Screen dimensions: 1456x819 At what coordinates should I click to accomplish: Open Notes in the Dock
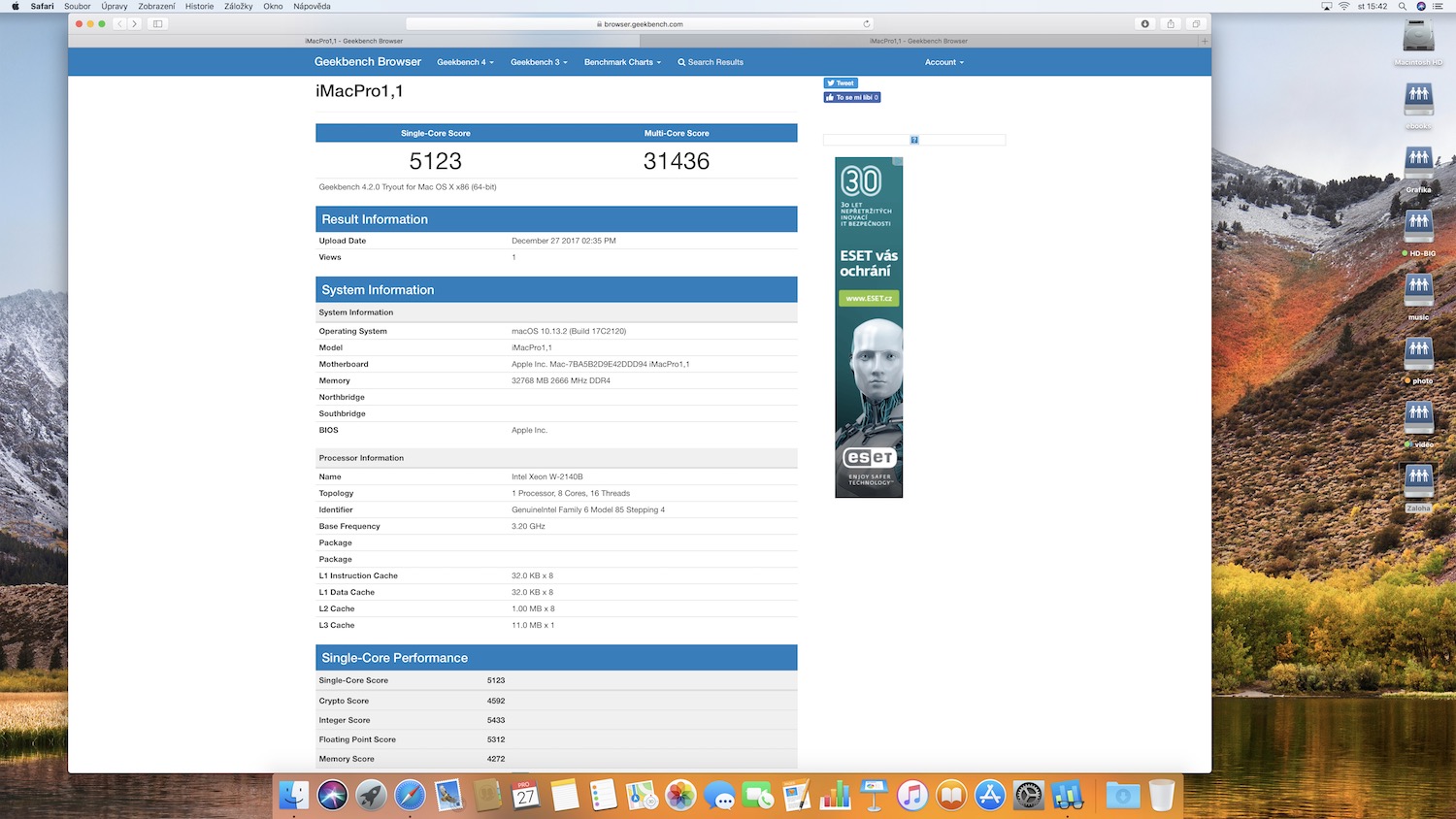coord(565,796)
